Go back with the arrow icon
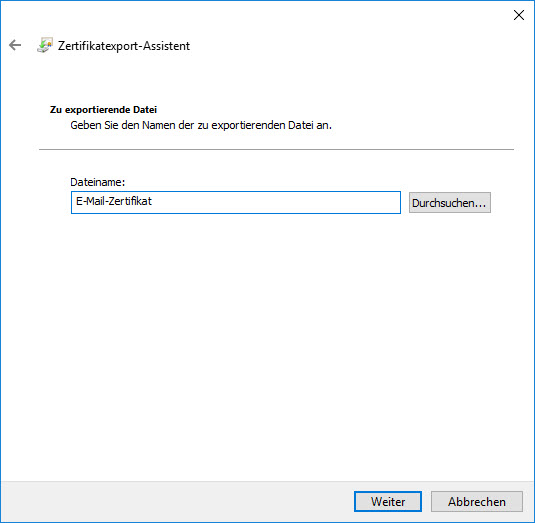The image size is (535, 523). pos(15,45)
